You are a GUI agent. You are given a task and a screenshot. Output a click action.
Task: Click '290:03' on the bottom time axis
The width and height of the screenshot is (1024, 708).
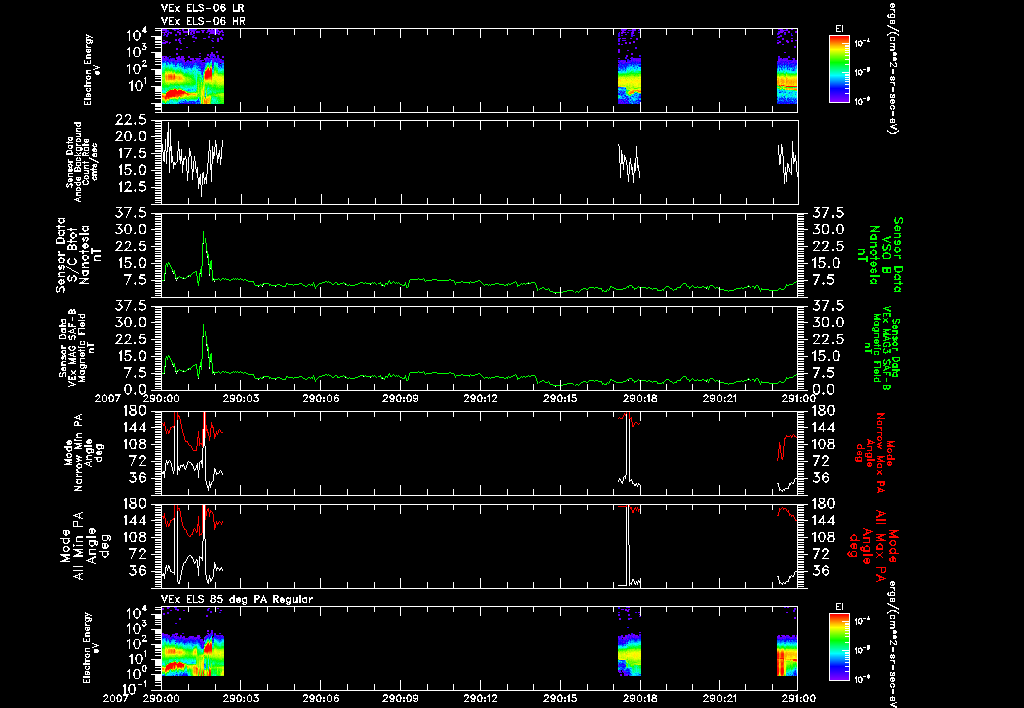tap(241, 698)
